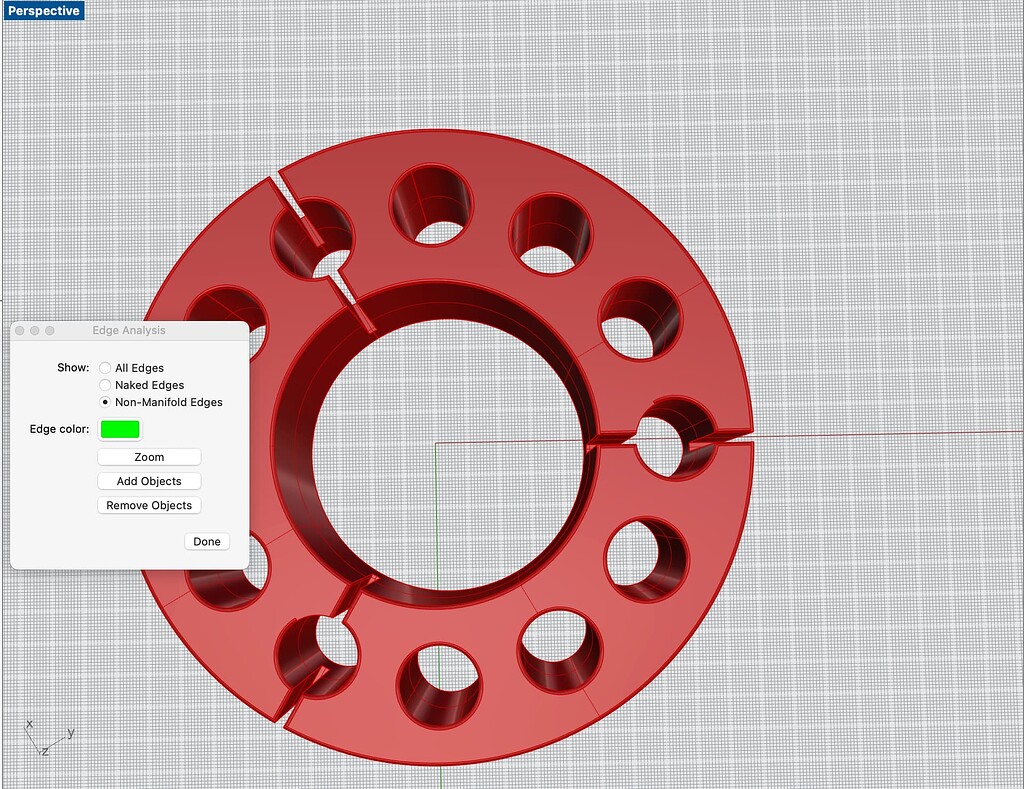This screenshot has height=789, width=1024.
Task: Click the Add Objects button
Action: point(149,481)
